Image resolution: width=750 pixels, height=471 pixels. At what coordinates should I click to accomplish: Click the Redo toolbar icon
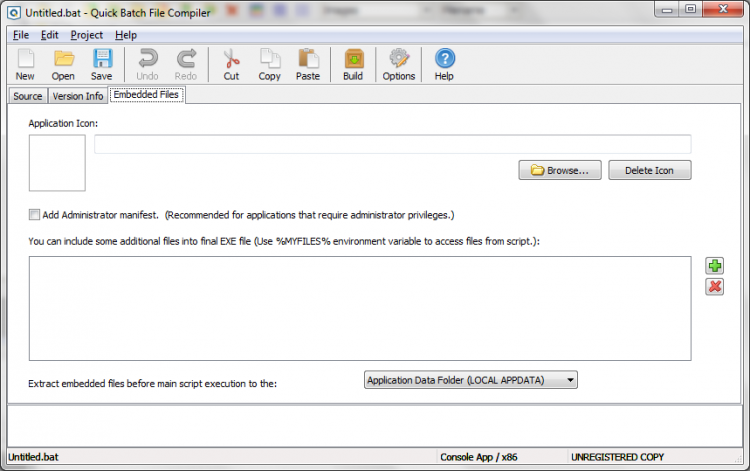click(x=186, y=64)
